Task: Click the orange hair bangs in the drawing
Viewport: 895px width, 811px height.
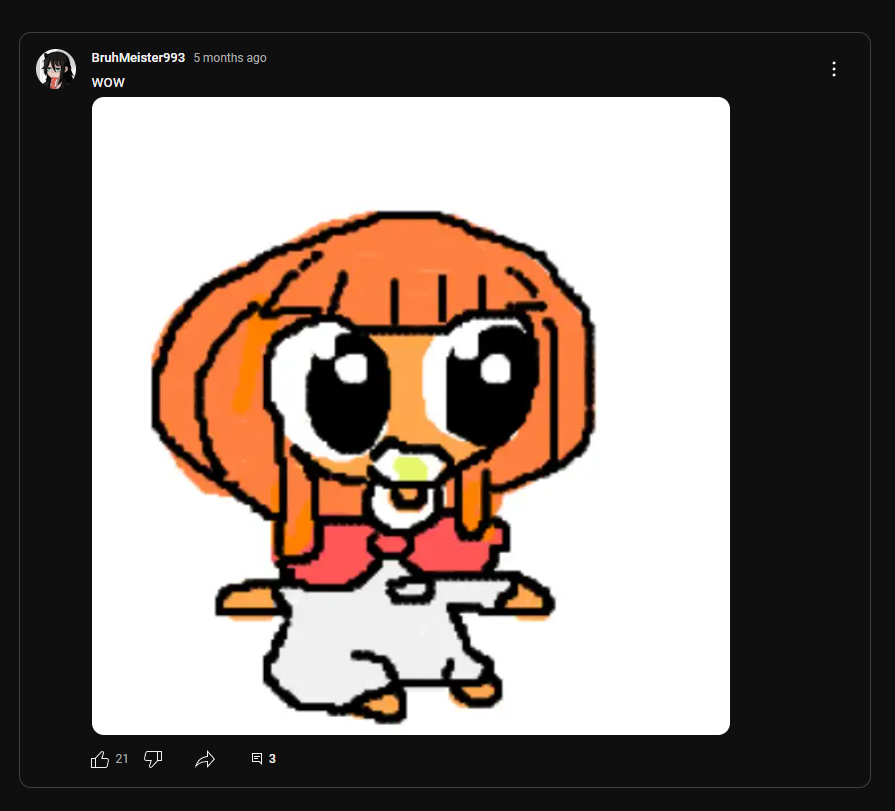Action: pyautogui.click(x=417, y=297)
